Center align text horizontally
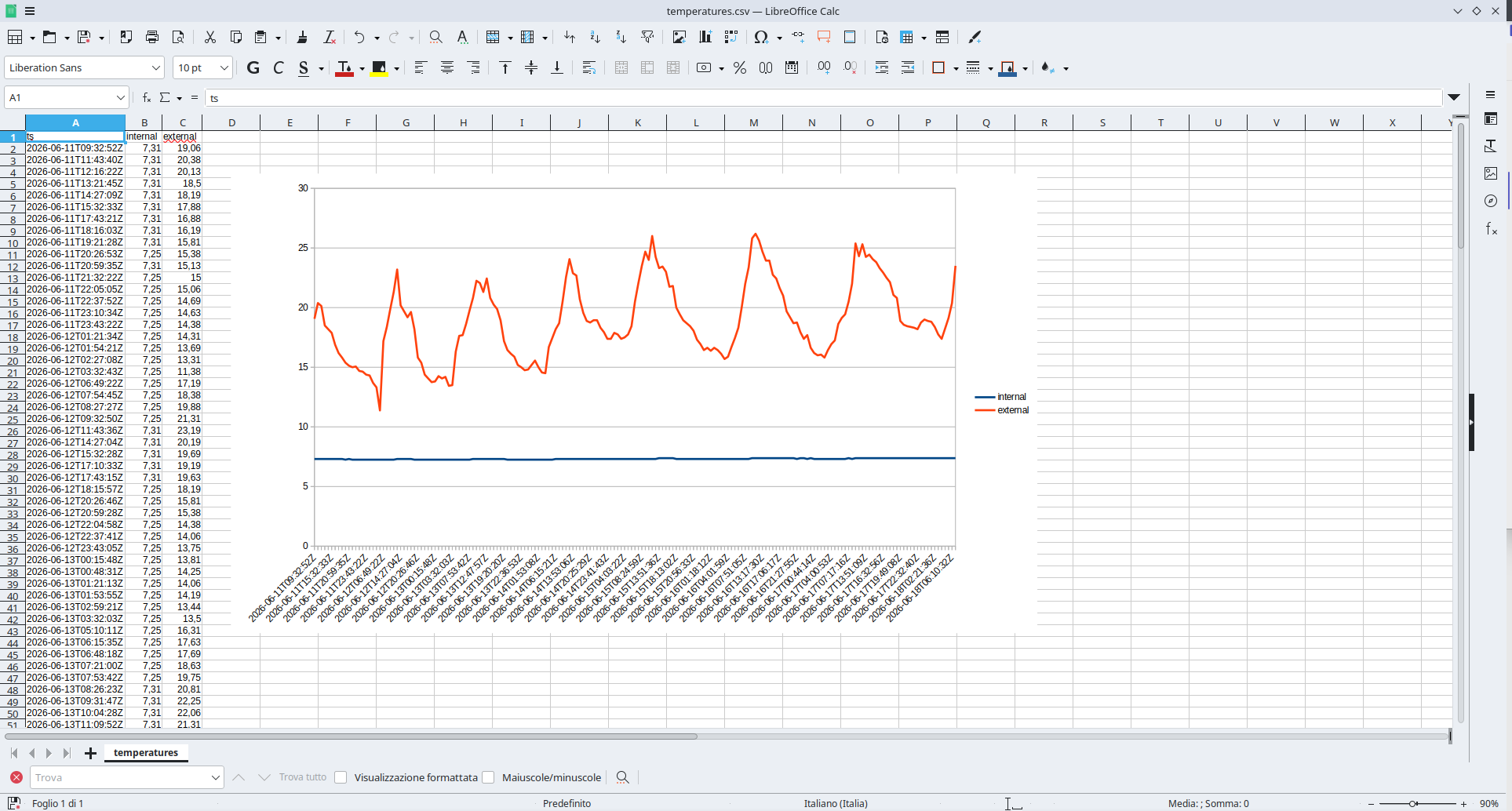This screenshot has width=1512, height=811. [x=447, y=67]
